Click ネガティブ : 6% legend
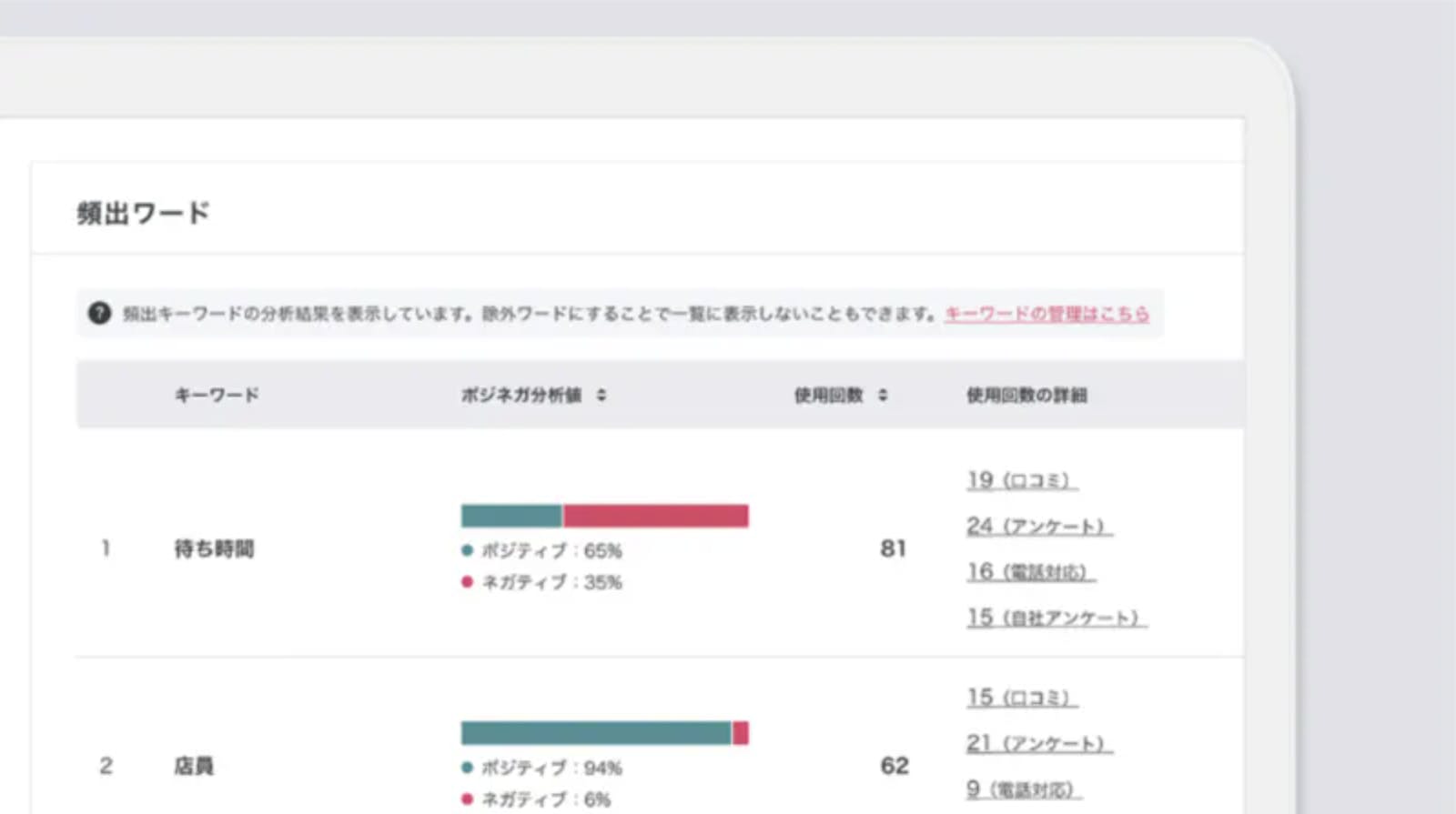1456x814 pixels. (x=536, y=799)
